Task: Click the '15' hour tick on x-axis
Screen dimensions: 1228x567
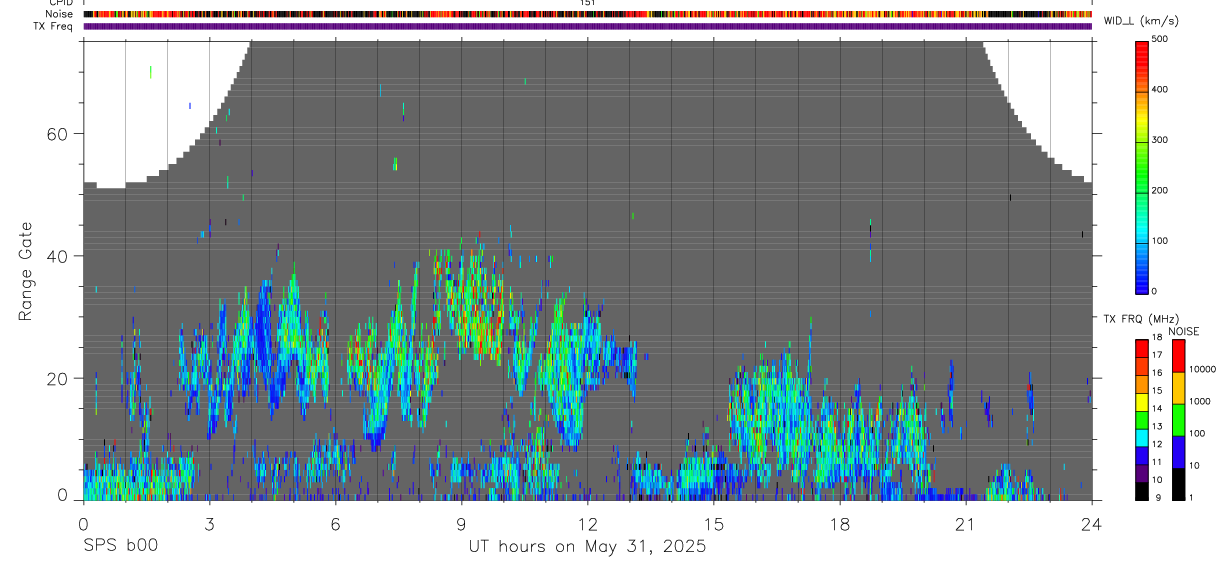Action: click(714, 523)
